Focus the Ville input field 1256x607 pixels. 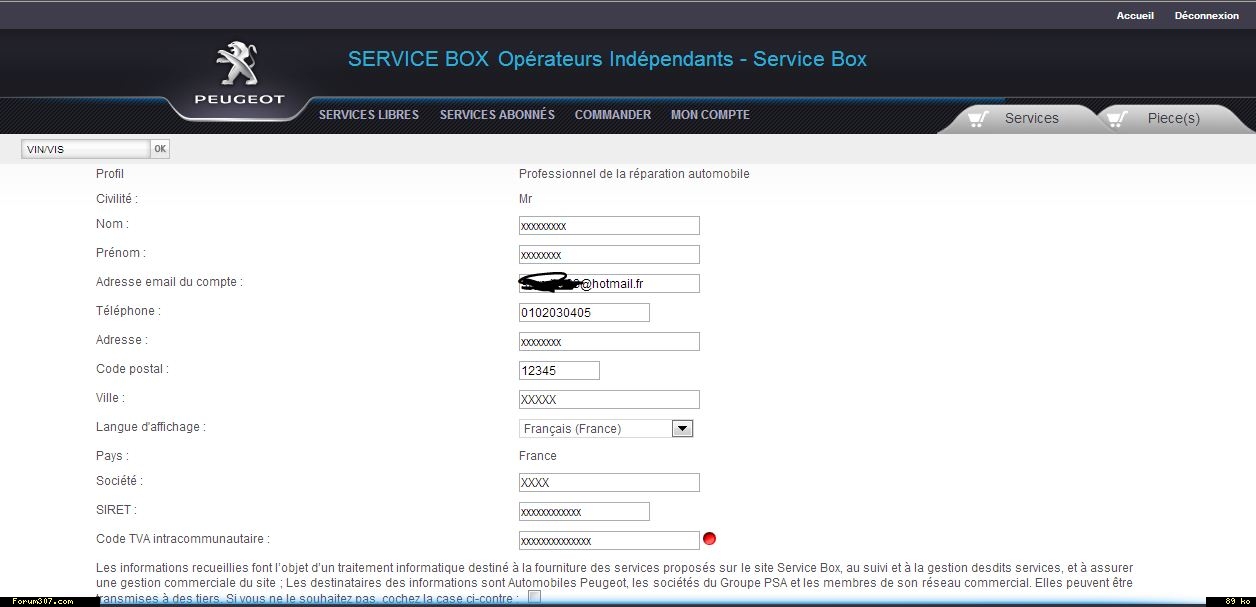(x=609, y=400)
